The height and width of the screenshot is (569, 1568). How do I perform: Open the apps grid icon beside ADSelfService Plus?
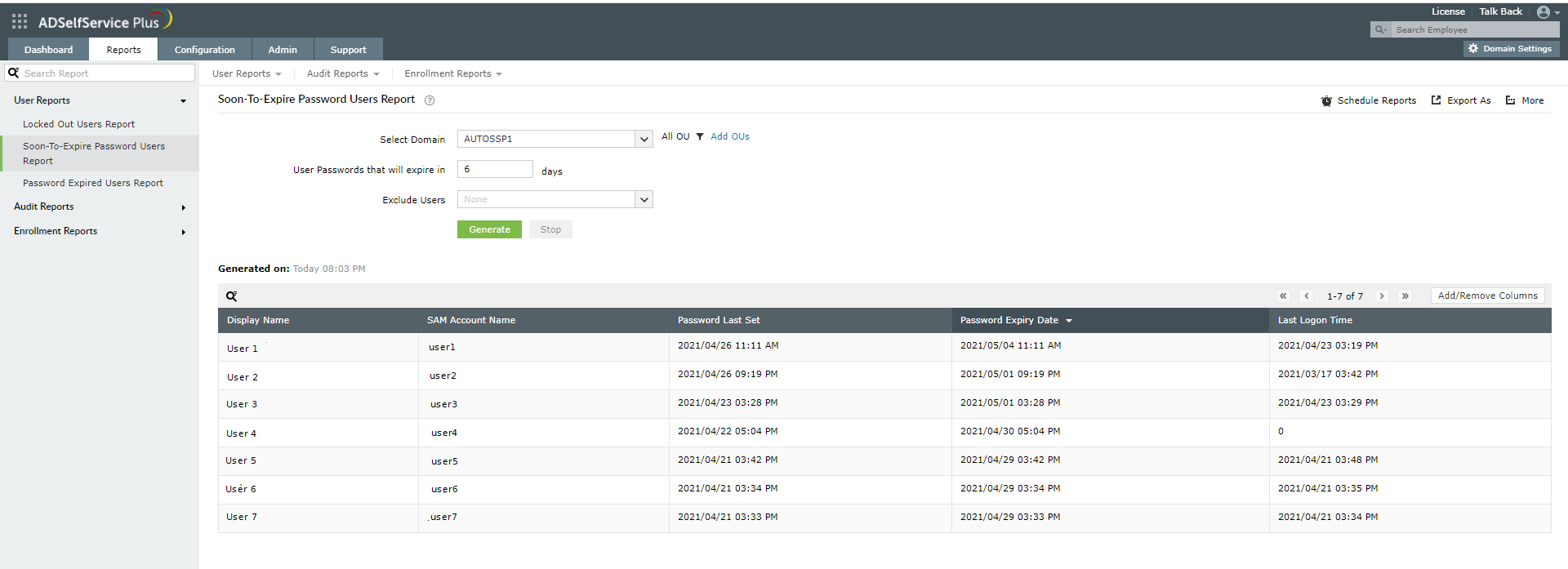[20, 21]
